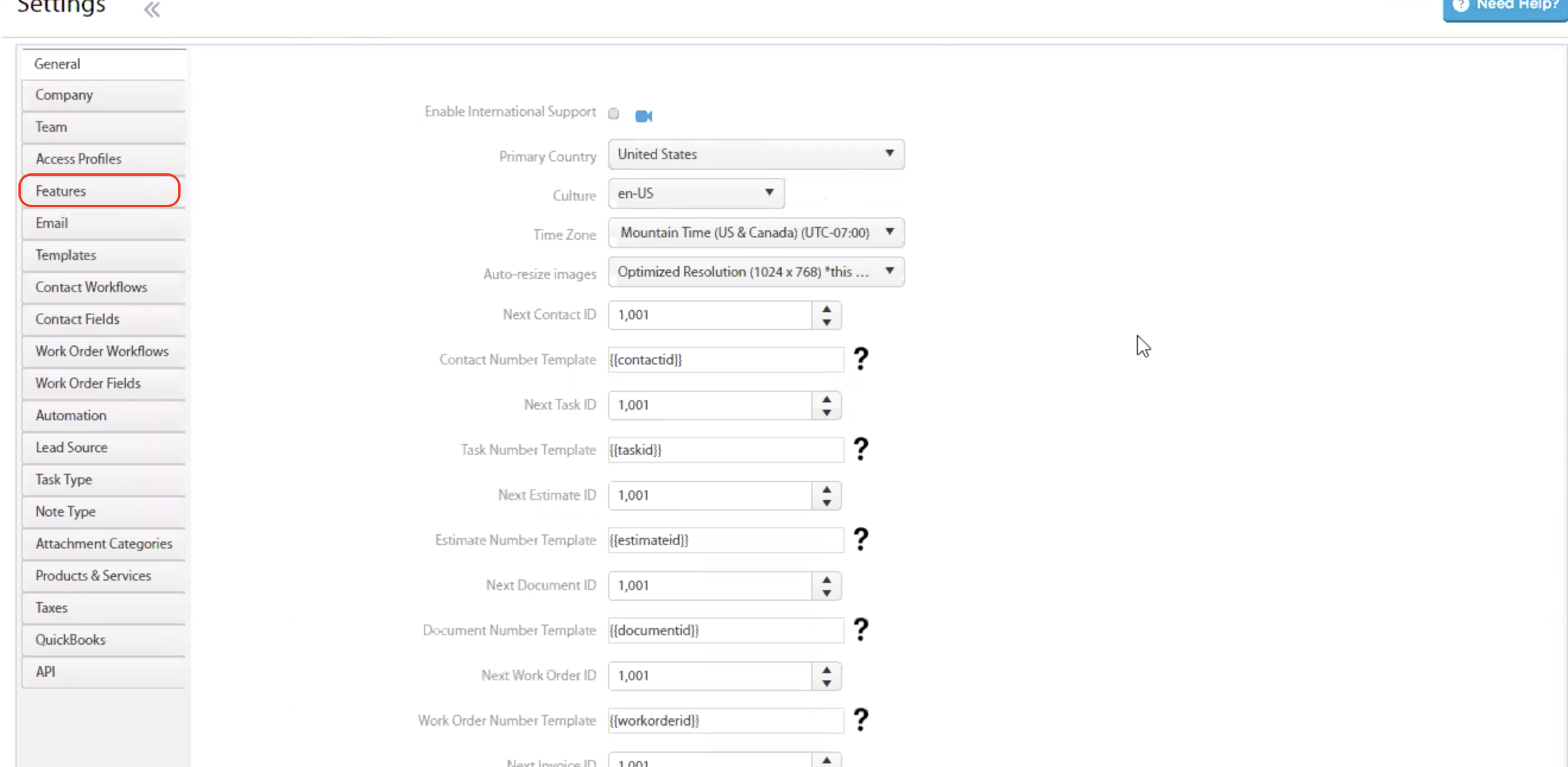This screenshot has height=767, width=1568.
Task: Open the Lead Source tab
Action: (103, 448)
